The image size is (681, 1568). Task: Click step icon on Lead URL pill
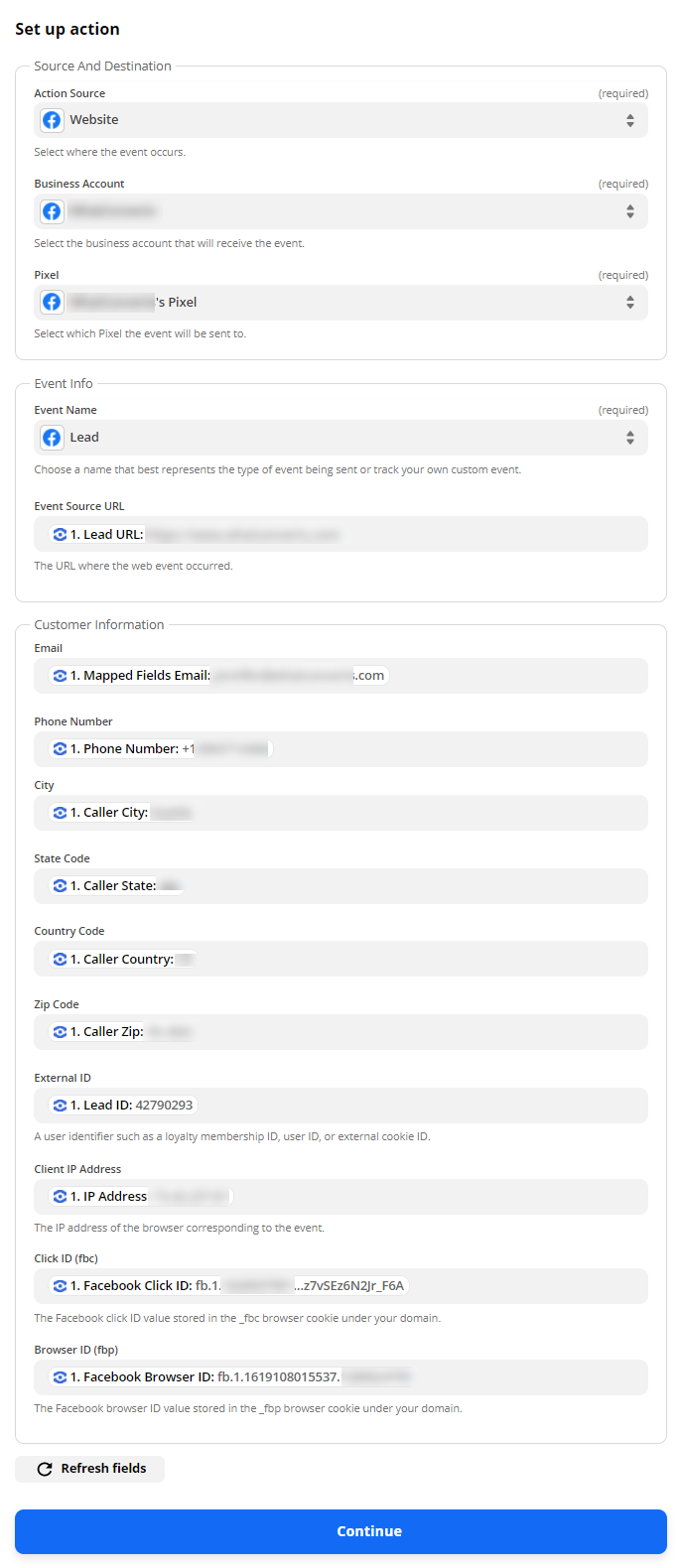tap(60, 535)
